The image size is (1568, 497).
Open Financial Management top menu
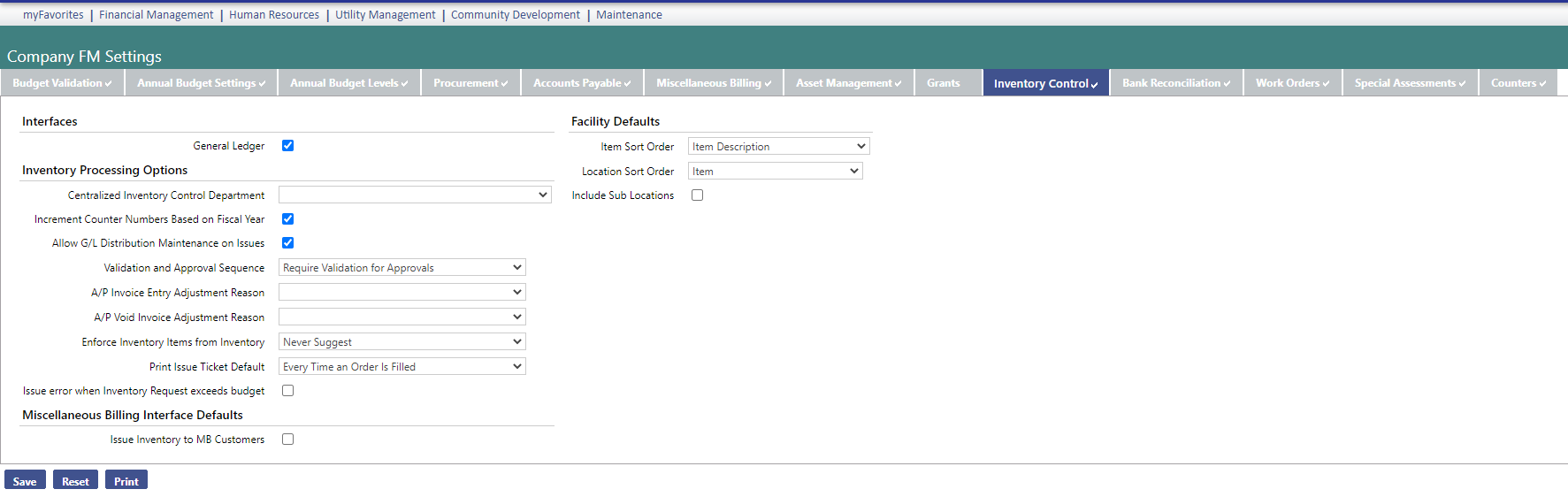[x=156, y=15]
